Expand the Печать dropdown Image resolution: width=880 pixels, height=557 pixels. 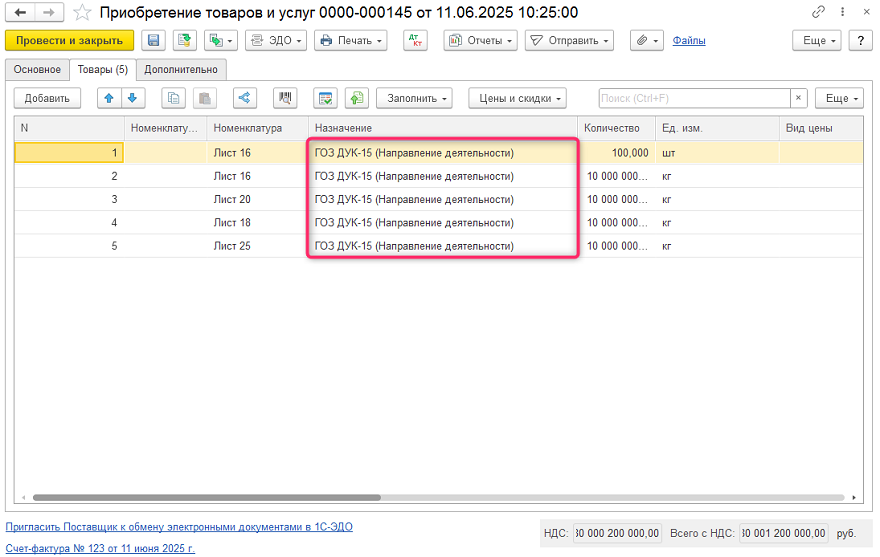[350, 41]
